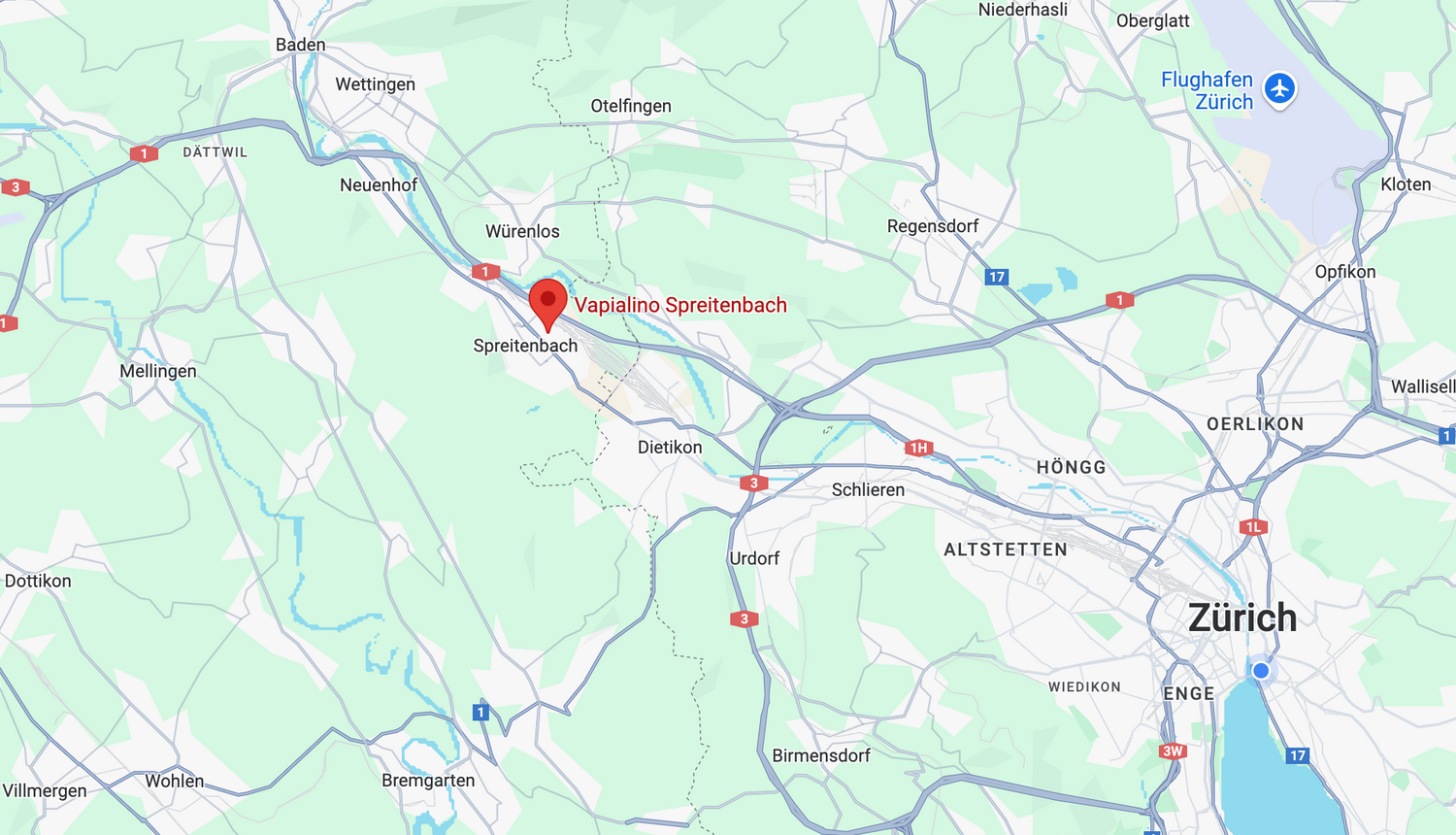Click the red route 1 shield near Würenlos
Viewport: 1456px width, 835px height.
pos(485,272)
